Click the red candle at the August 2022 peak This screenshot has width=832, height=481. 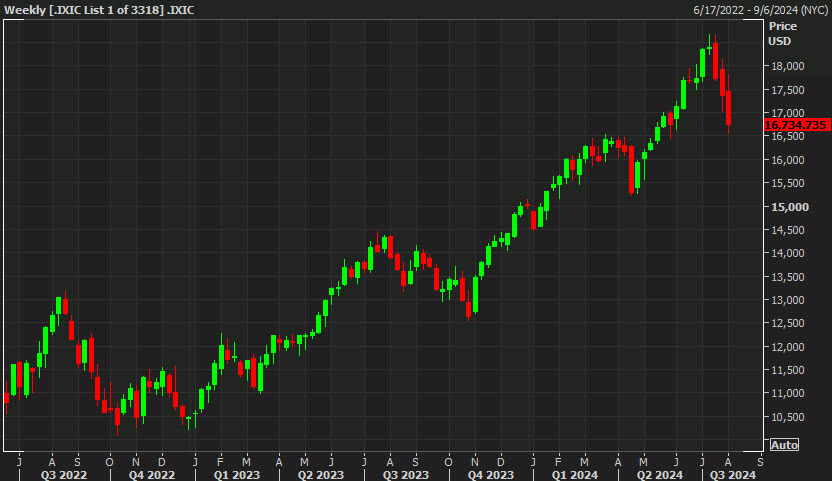[x=65, y=306]
